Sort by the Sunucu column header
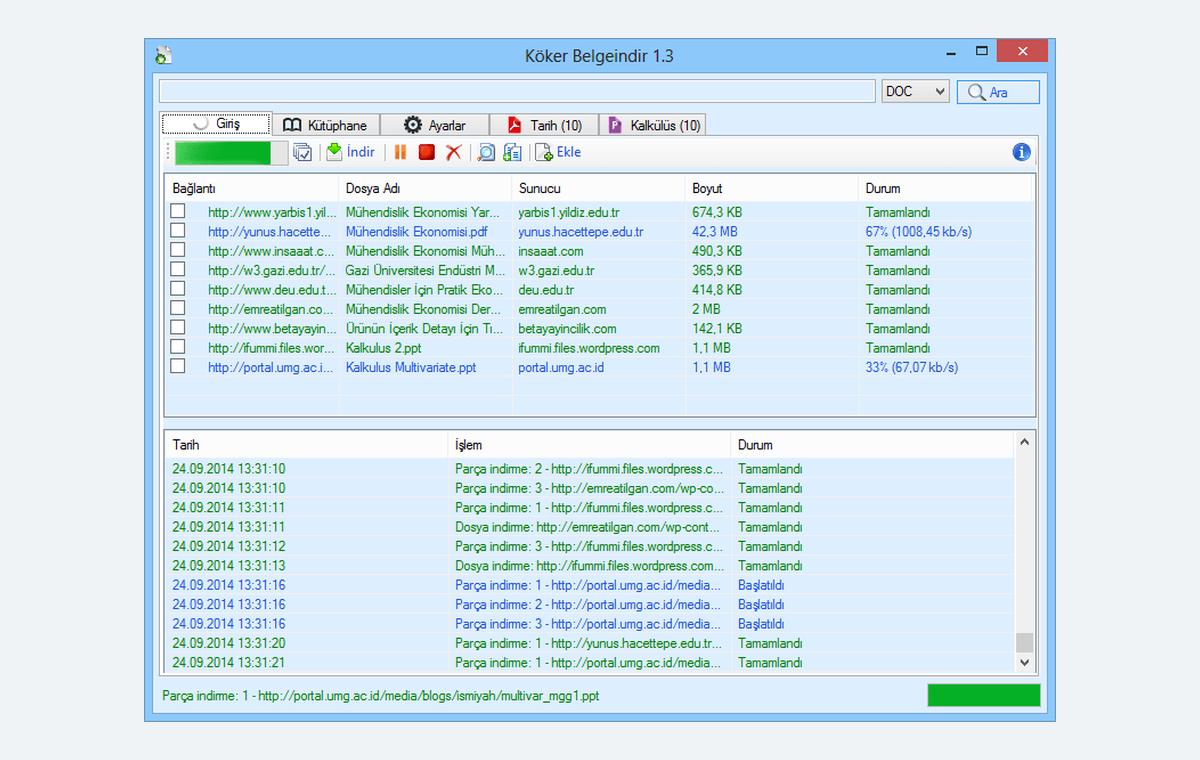The image size is (1200, 760). point(598,188)
